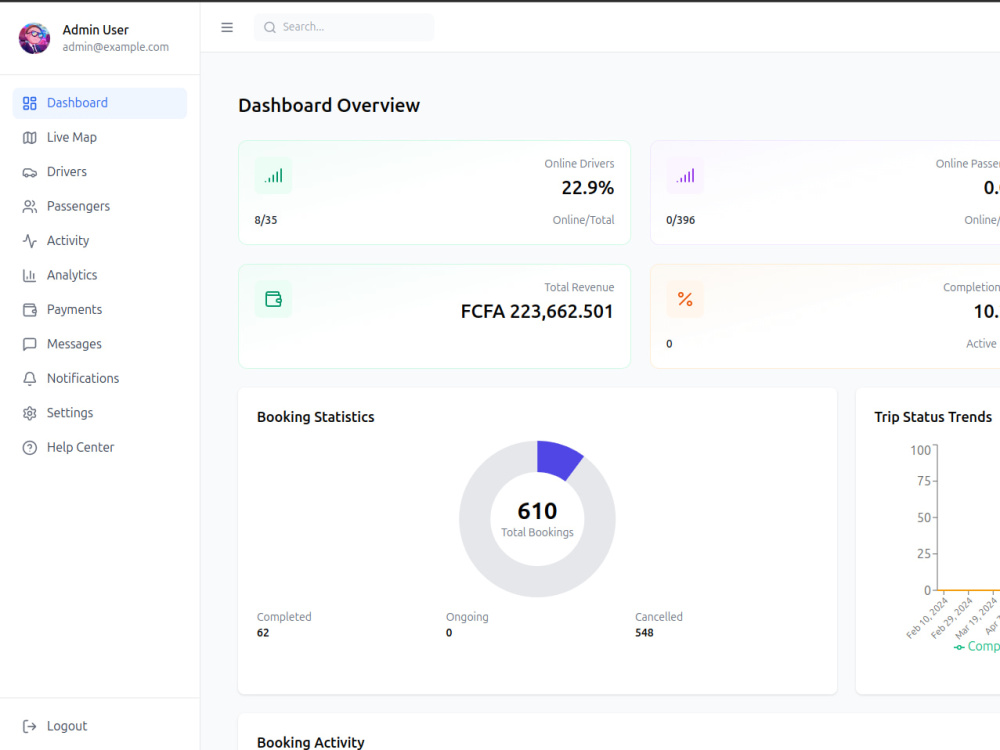This screenshot has height=750, width=1000.
Task: Click the people icon beside Passengers
Action: (x=29, y=207)
